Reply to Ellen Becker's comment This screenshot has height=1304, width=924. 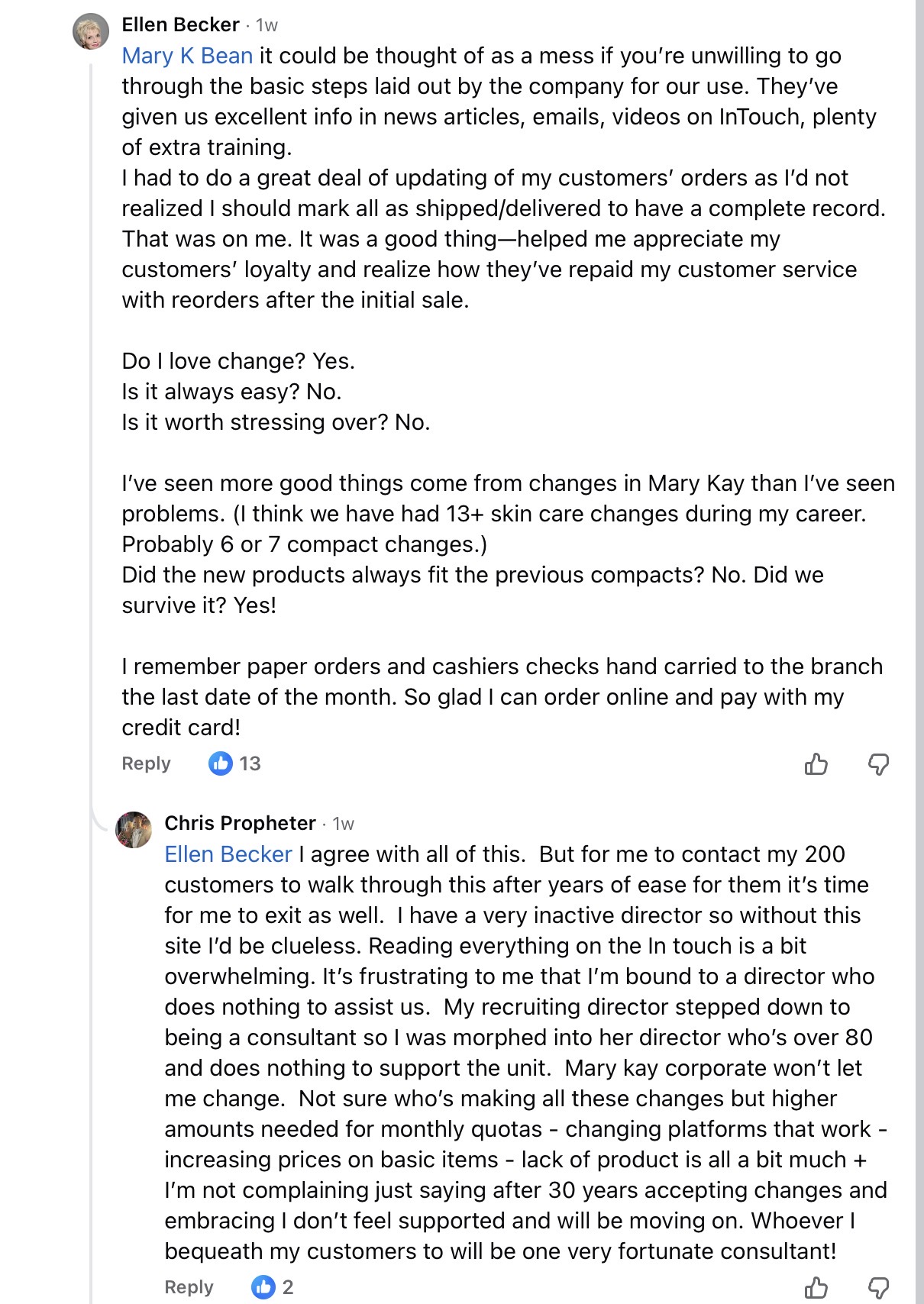click(146, 763)
